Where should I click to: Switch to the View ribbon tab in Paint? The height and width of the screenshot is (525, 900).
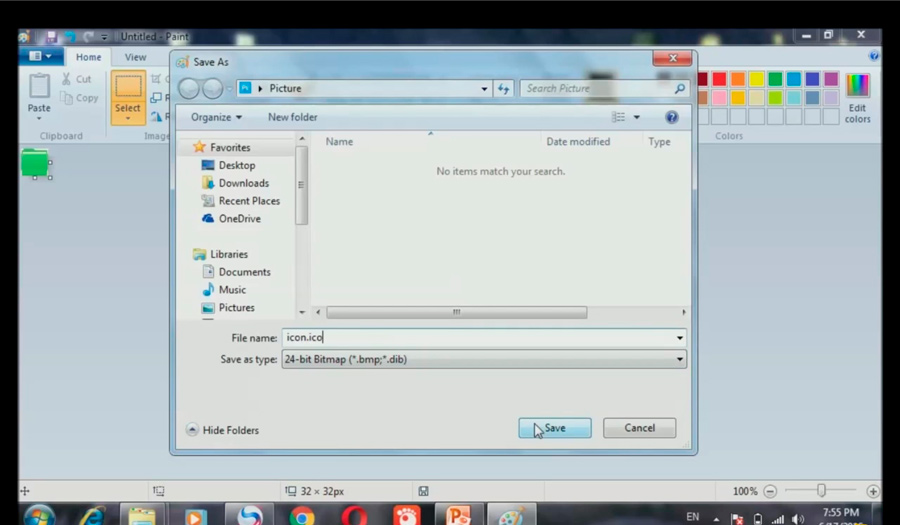click(x=135, y=57)
